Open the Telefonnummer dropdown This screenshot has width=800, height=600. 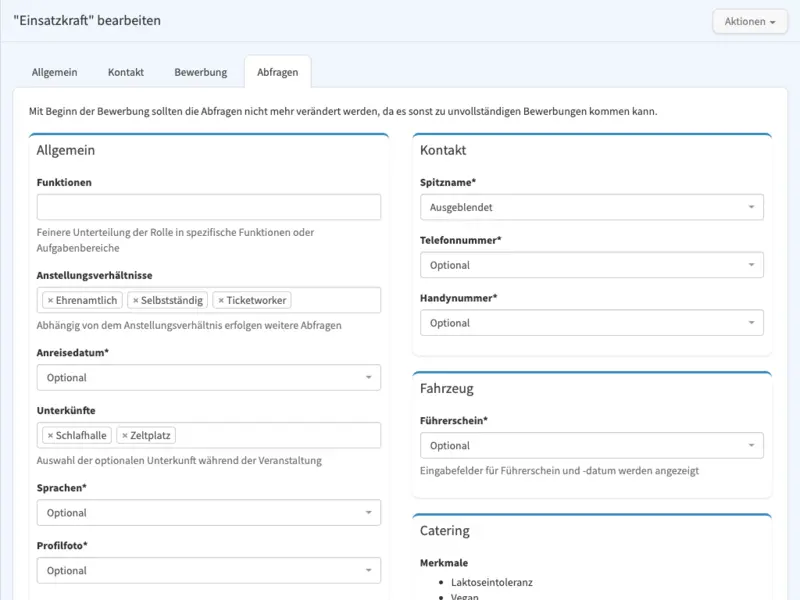[x=592, y=265]
